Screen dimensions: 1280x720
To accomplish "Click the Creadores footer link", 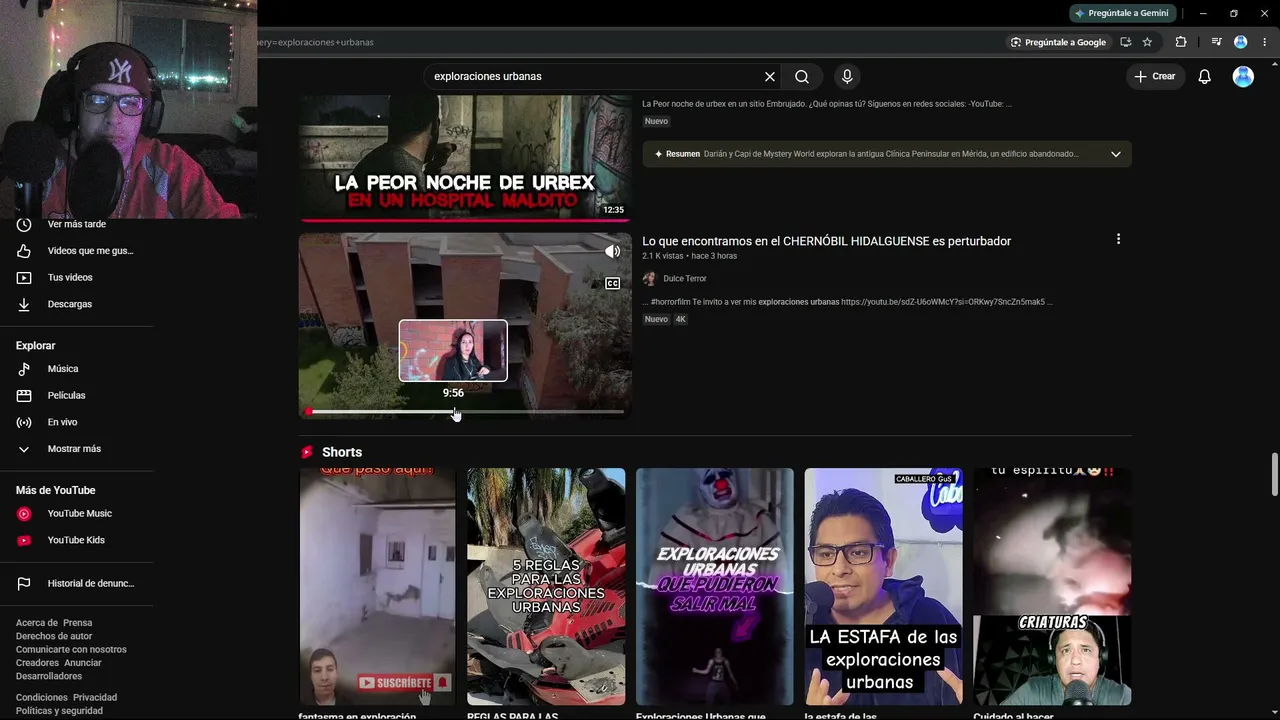I will coord(38,663).
